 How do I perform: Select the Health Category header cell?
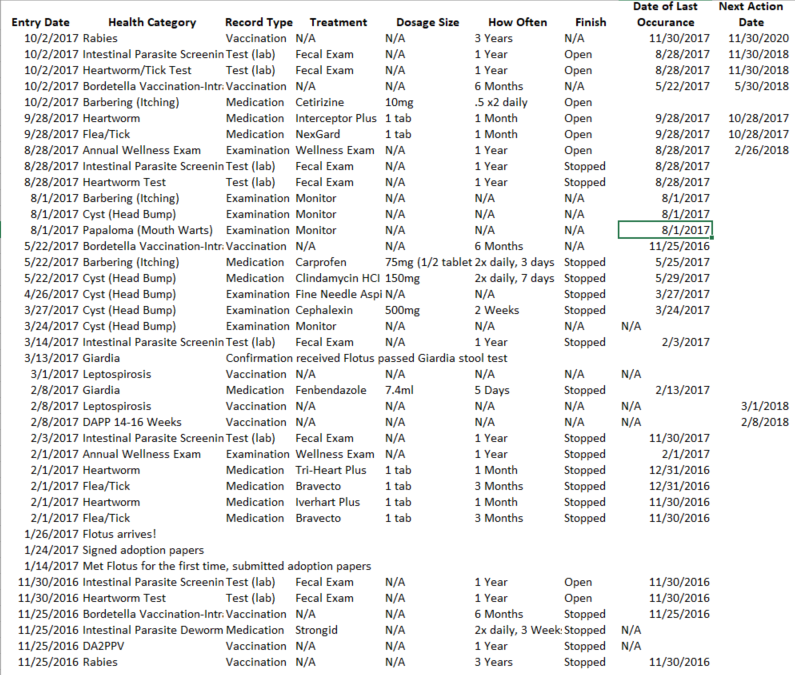tap(152, 22)
